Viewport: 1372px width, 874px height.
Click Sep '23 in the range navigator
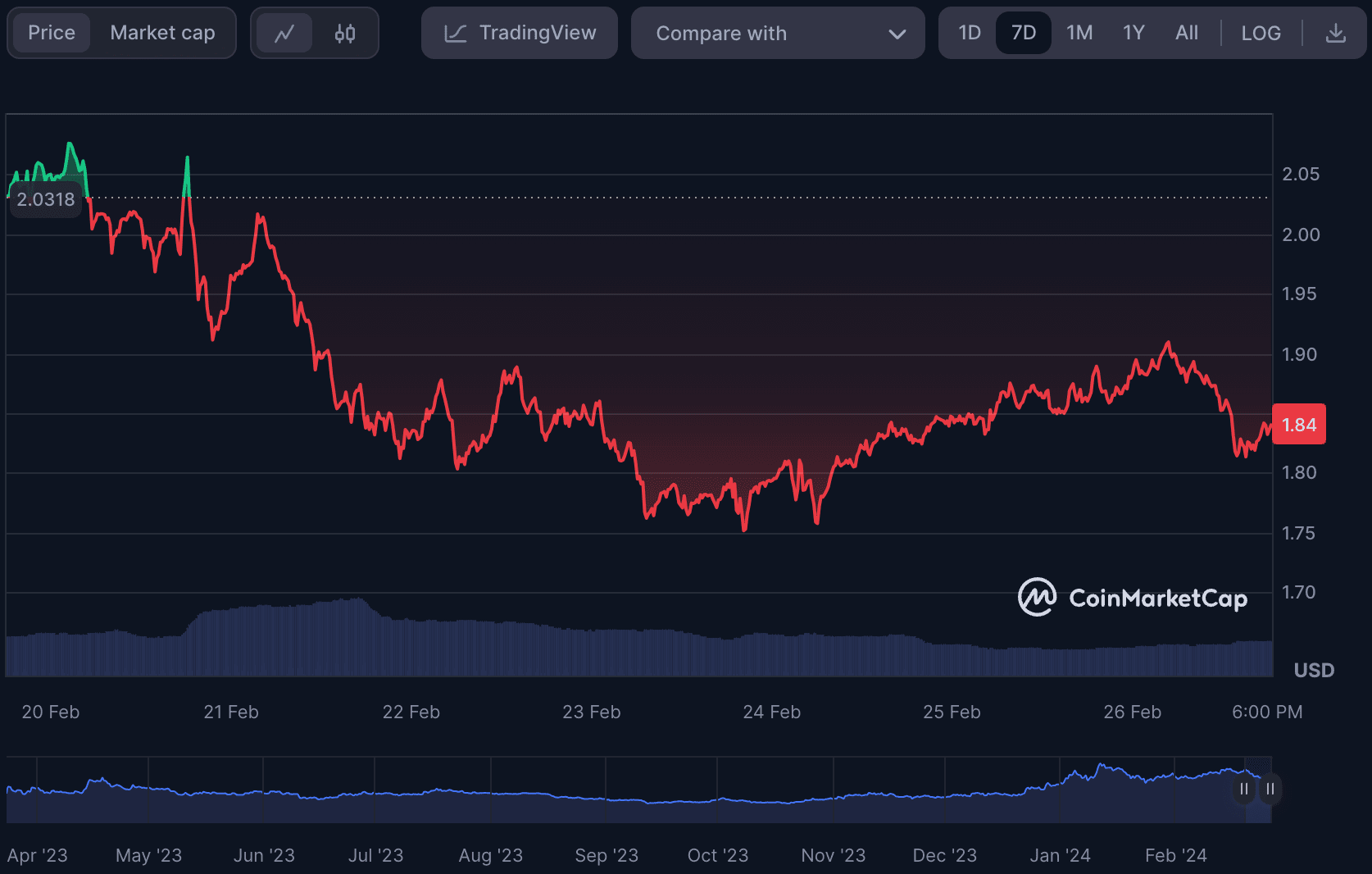(606, 855)
